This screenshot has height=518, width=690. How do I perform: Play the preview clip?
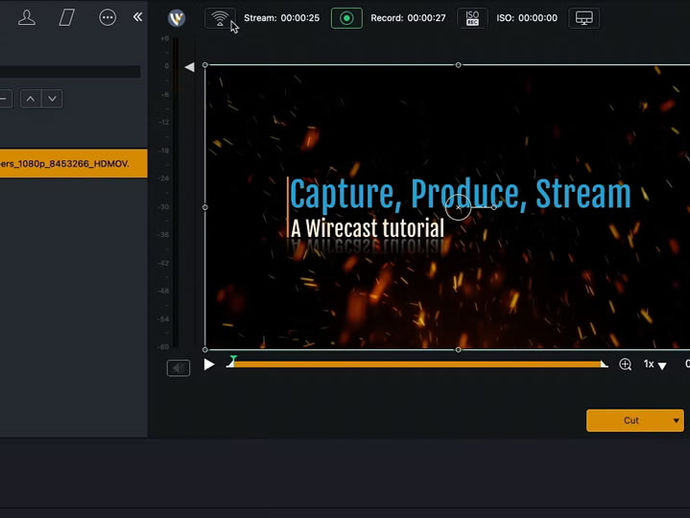[209, 364]
